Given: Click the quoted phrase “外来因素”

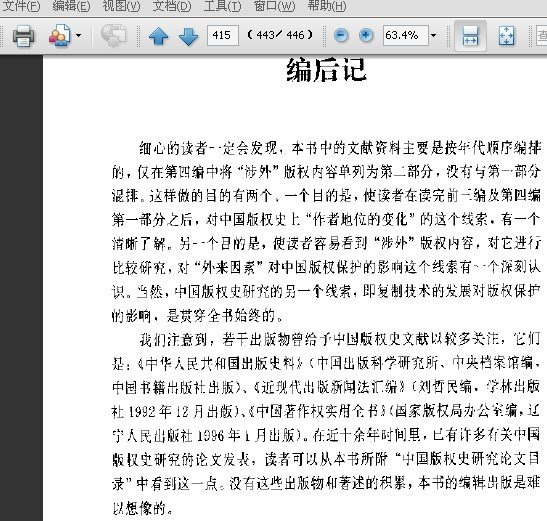Looking at the screenshot, I should pos(227,268).
